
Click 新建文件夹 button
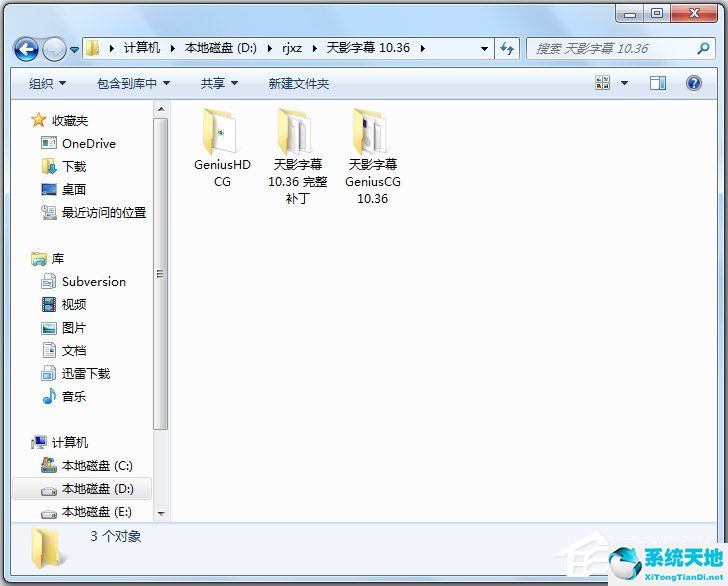(299, 84)
